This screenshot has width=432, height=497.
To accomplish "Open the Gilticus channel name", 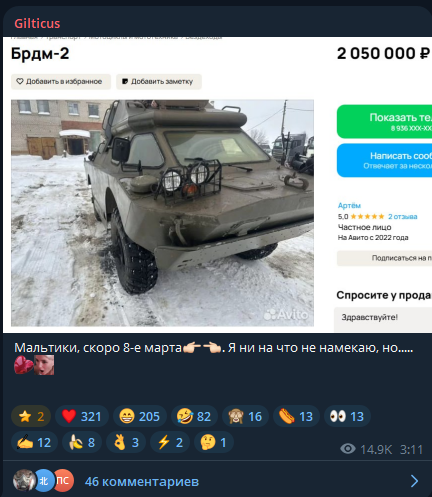I will pyautogui.click(x=37, y=24).
